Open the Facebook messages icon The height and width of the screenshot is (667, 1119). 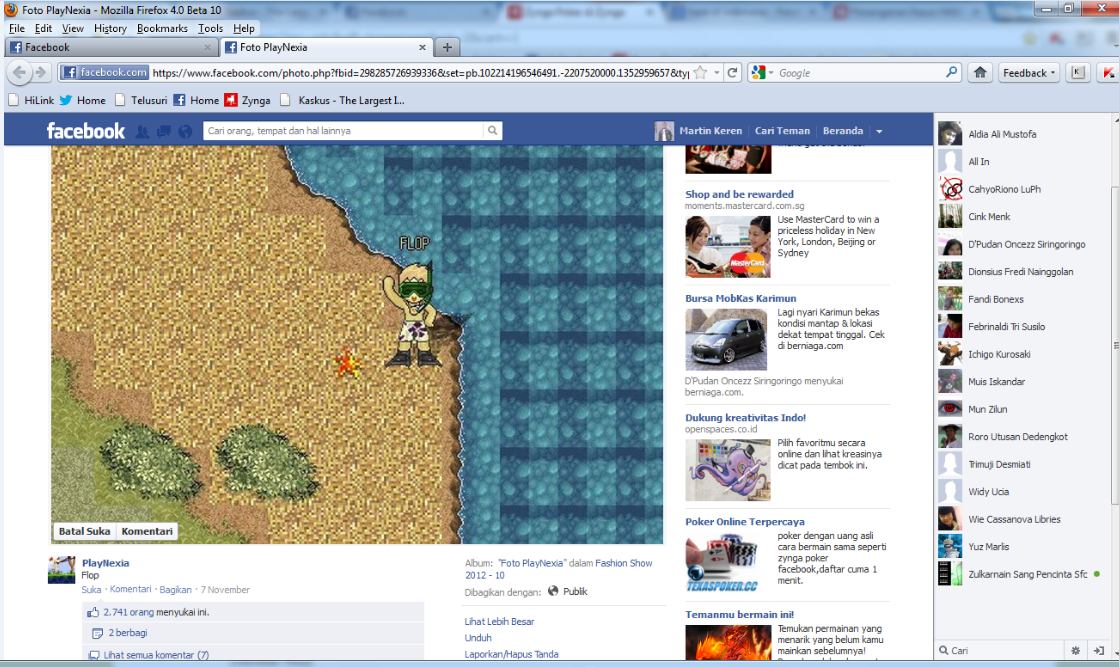(x=163, y=131)
